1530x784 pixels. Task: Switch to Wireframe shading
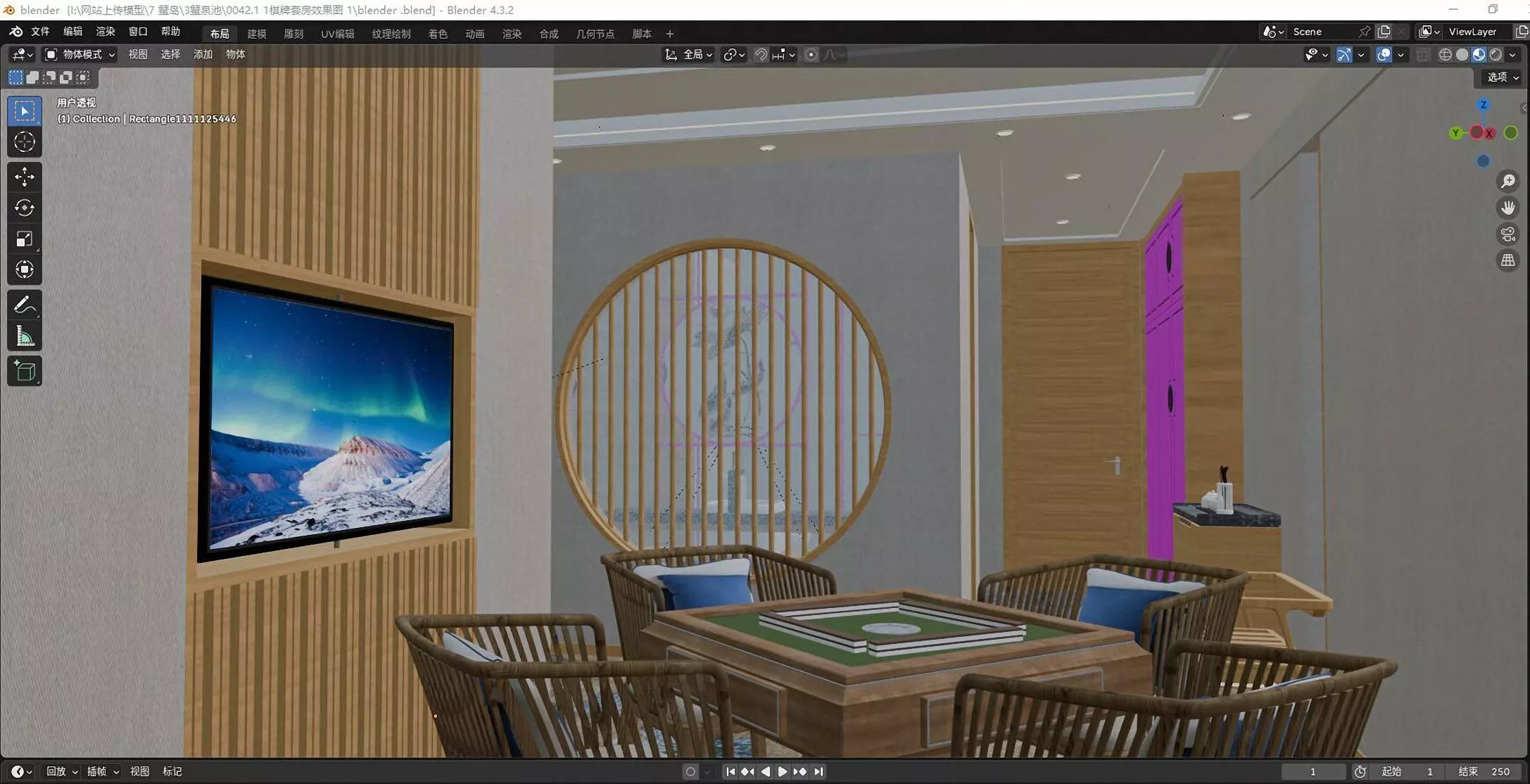click(x=1445, y=55)
